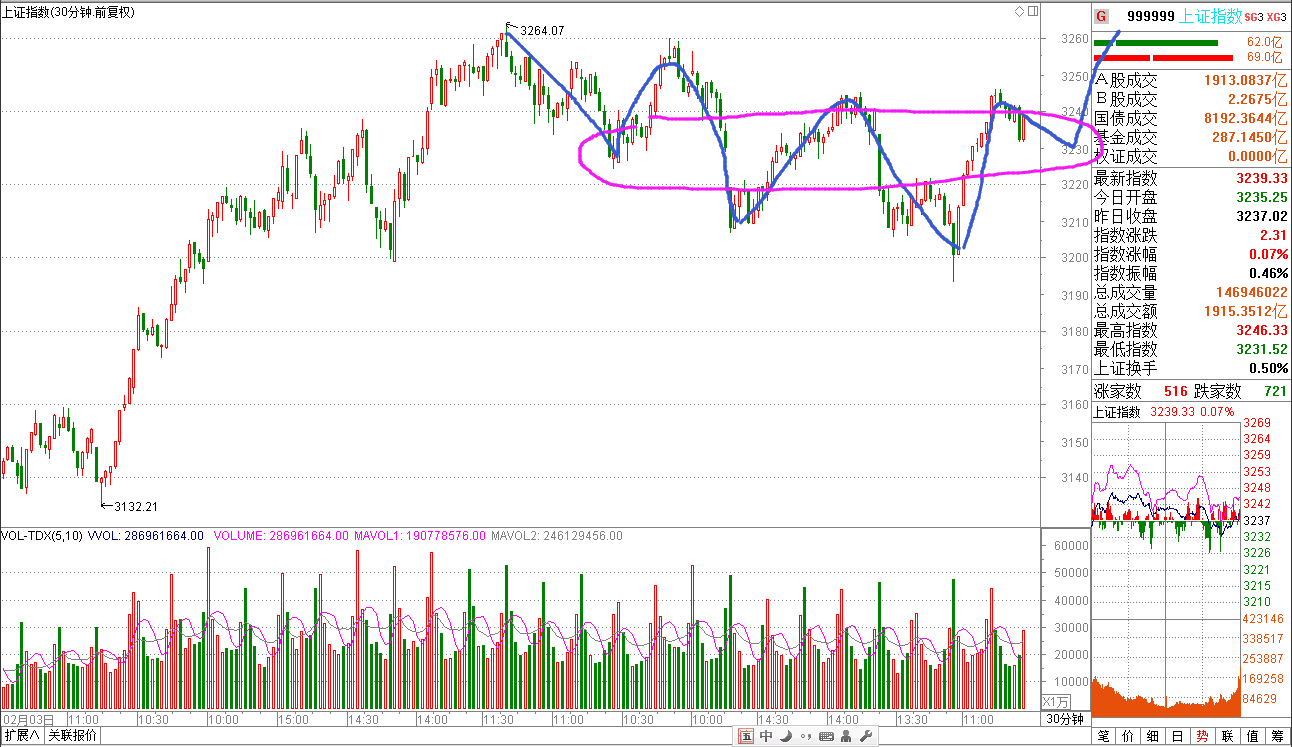Open the IME wrench settings icon

coord(866,737)
